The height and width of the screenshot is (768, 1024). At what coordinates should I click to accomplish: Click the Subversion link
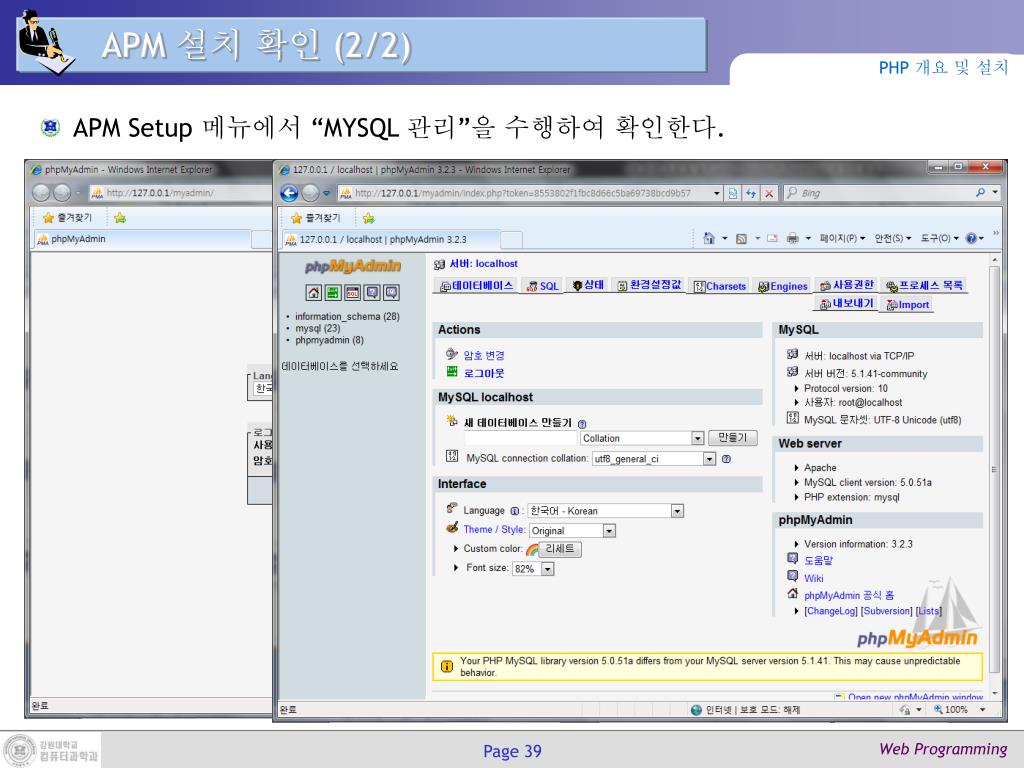[886, 611]
